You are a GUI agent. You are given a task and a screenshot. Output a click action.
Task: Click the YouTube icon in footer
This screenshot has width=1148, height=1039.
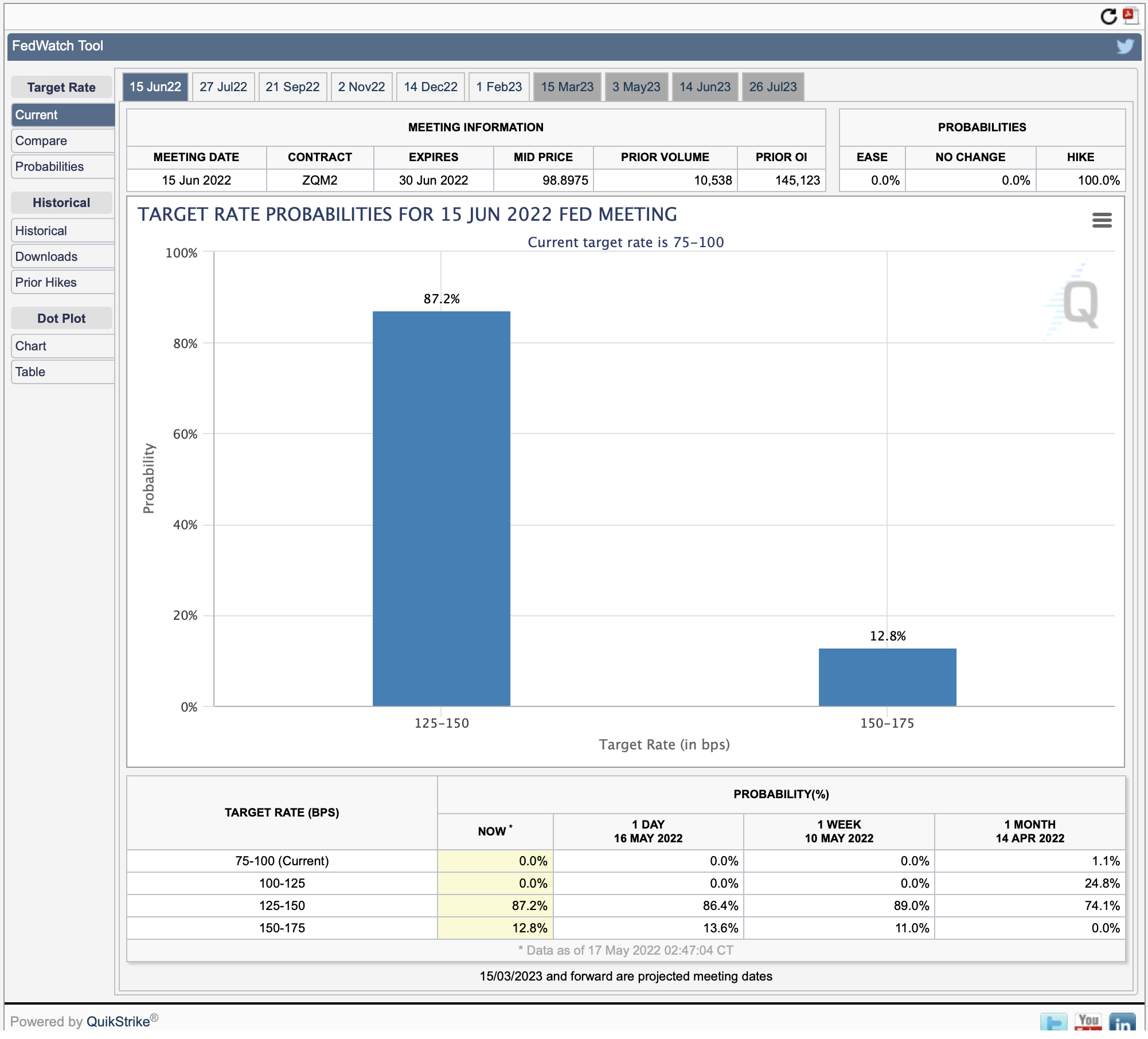(1088, 1022)
